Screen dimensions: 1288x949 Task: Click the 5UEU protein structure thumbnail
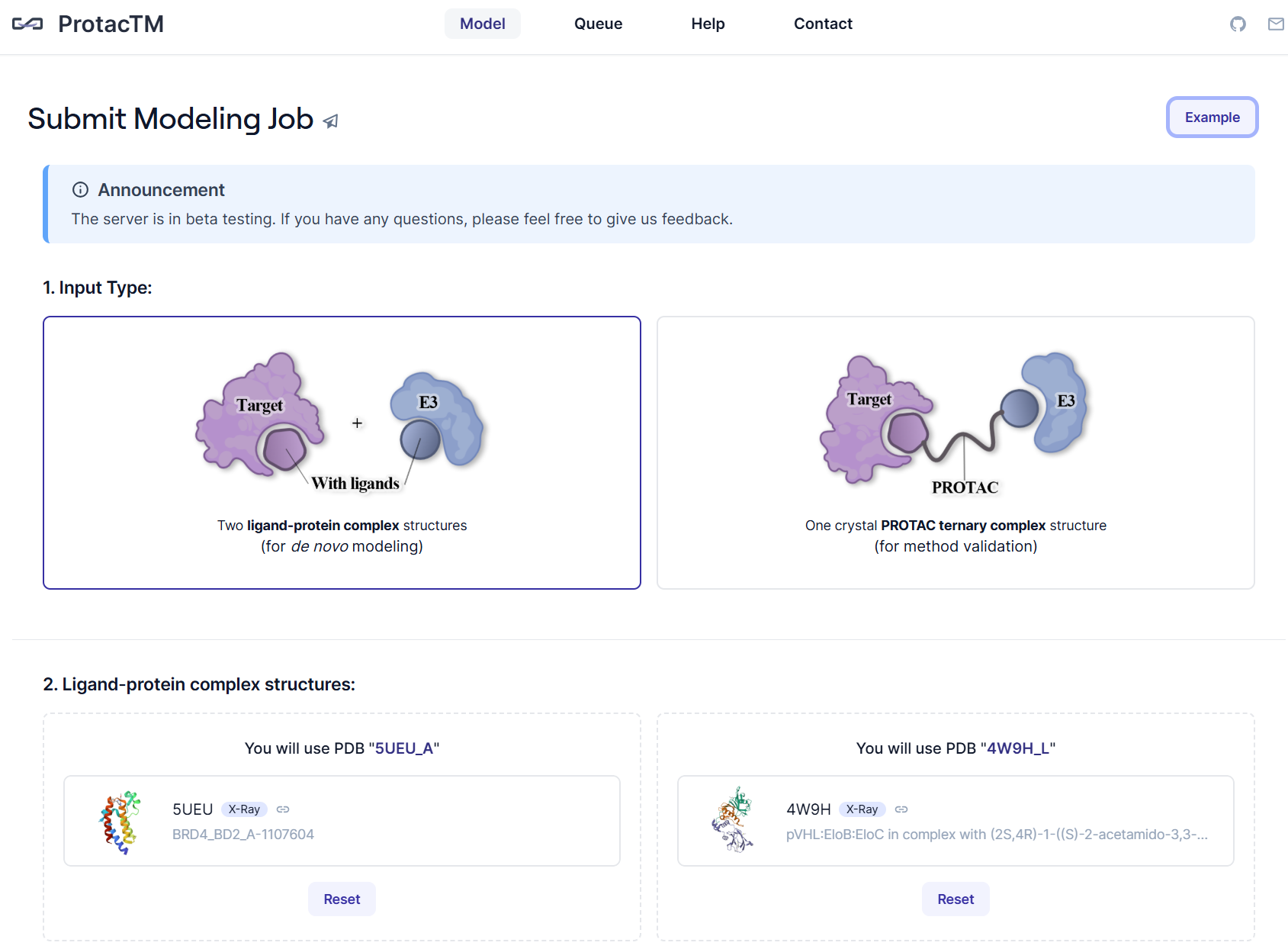pos(120,822)
